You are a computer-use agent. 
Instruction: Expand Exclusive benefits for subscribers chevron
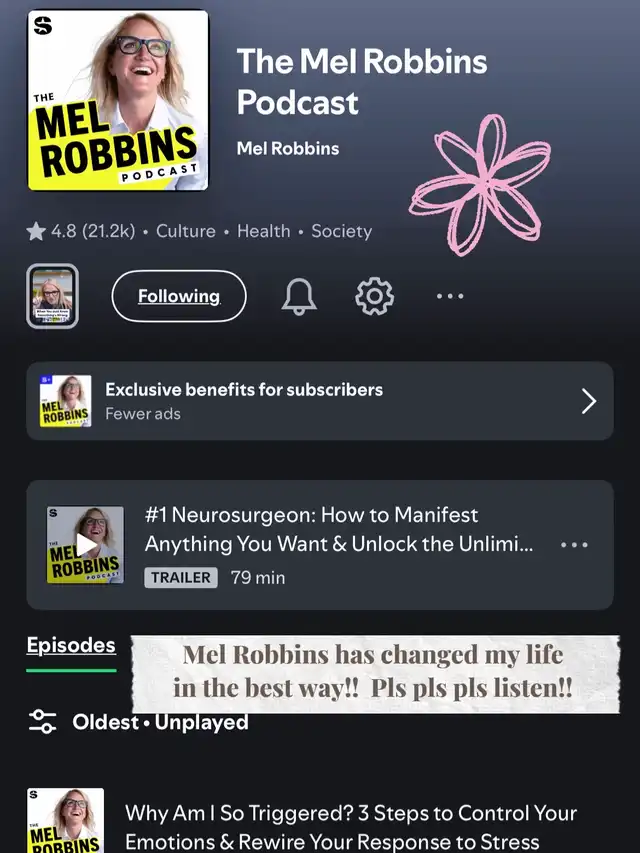pos(589,401)
